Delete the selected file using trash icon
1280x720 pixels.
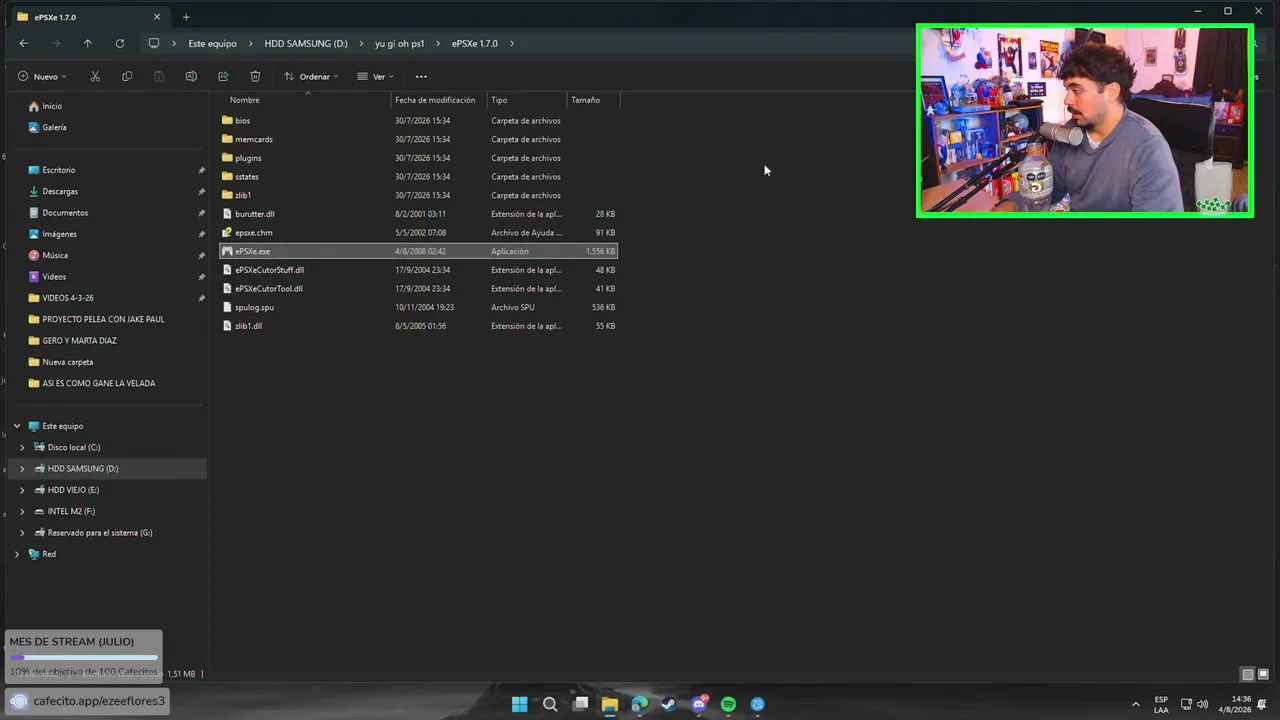tap(255, 76)
